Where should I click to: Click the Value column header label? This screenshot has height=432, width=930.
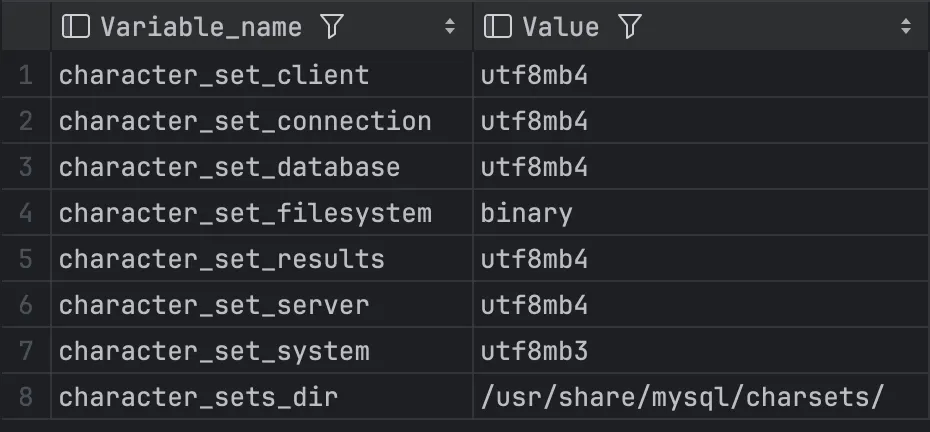click(x=561, y=27)
